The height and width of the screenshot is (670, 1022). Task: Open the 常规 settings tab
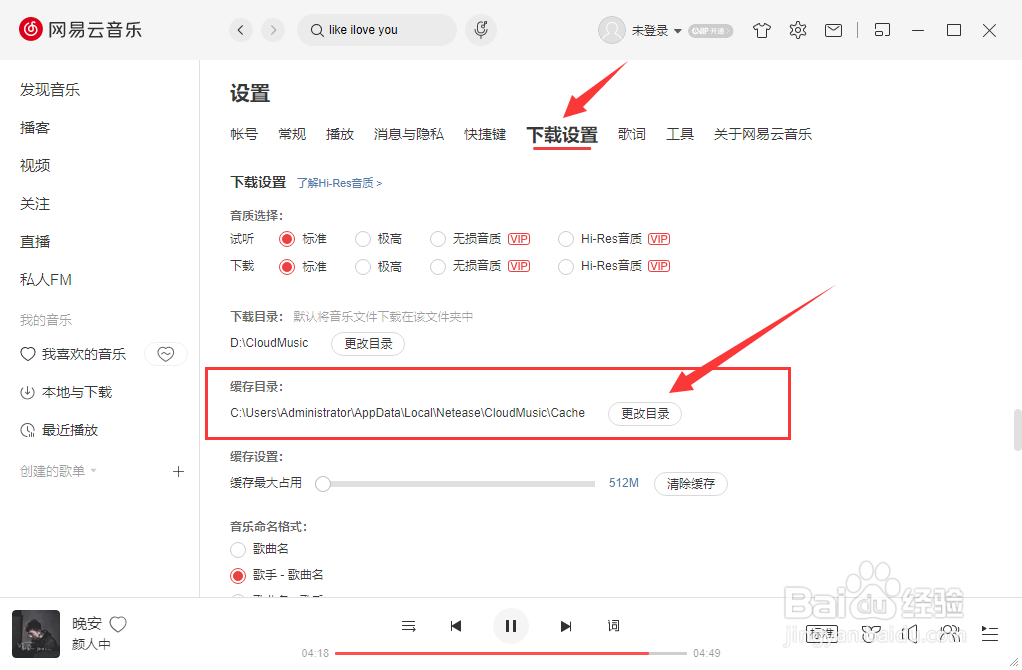292,134
